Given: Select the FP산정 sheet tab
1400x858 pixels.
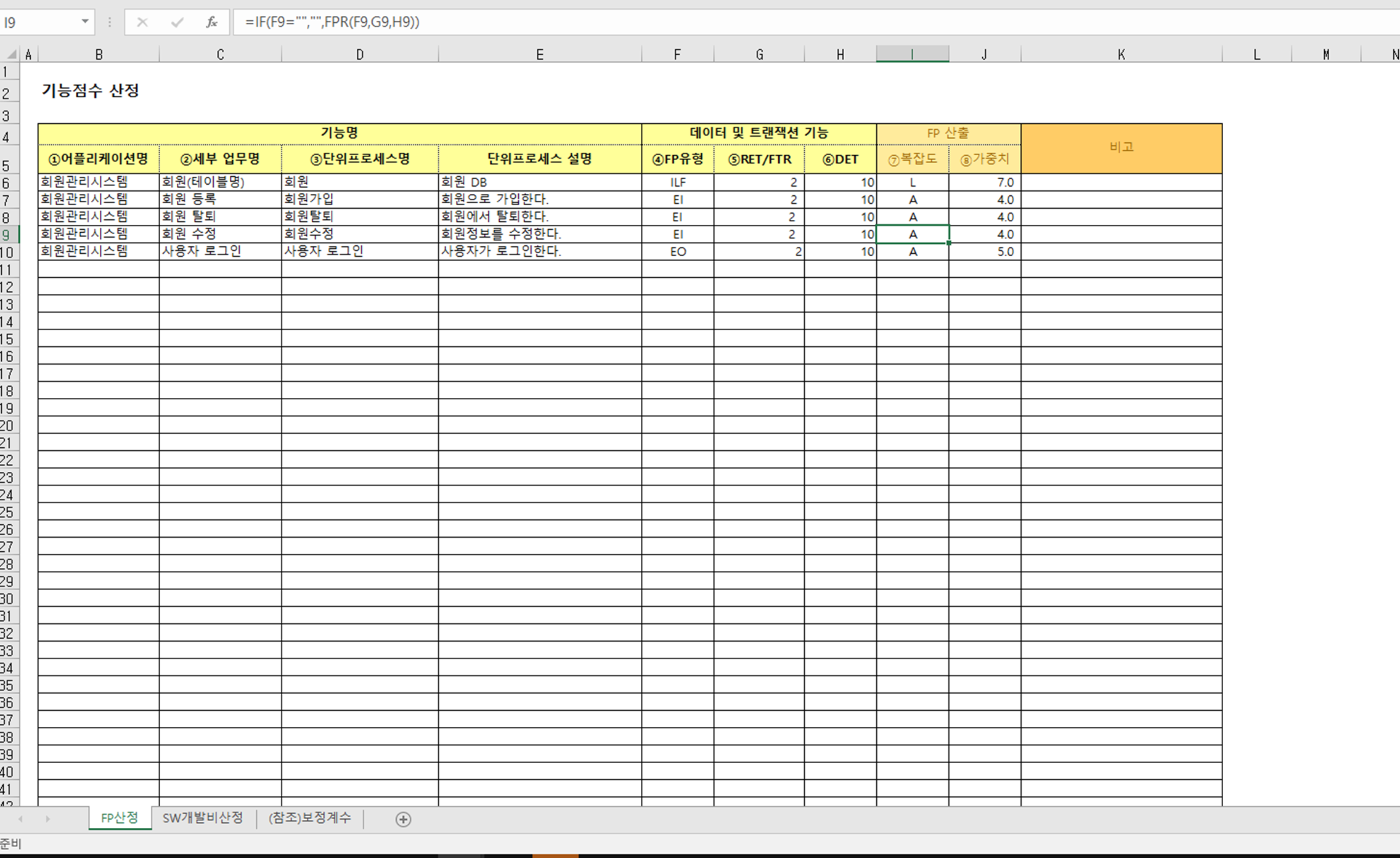Looking at the screenshot, I should click(120, 818).
